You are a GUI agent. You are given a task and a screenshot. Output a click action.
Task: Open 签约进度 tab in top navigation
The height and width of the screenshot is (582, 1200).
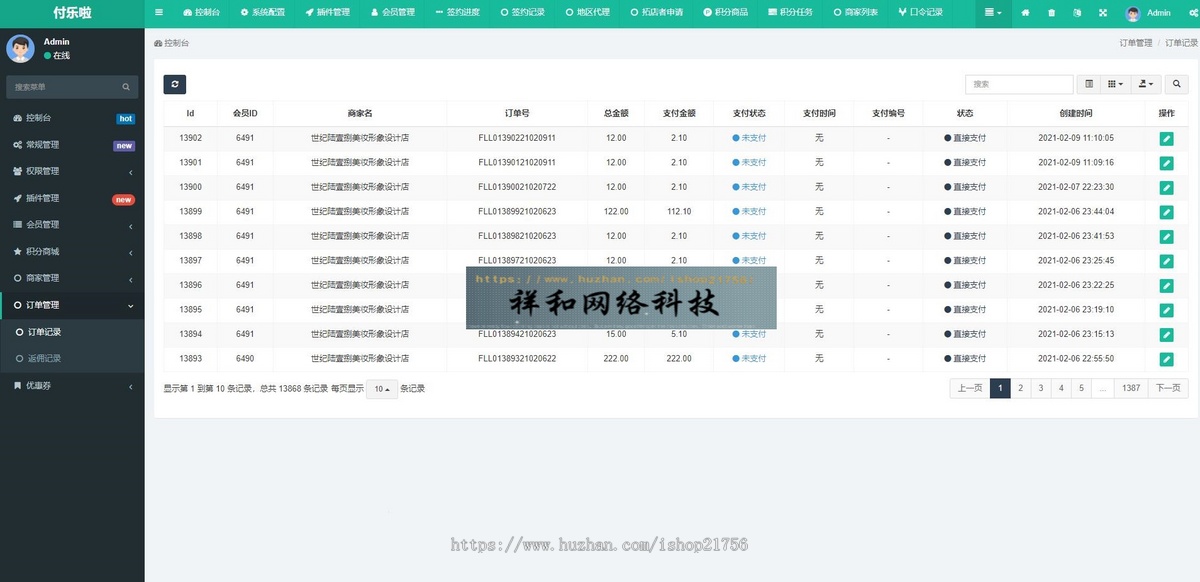click(457, 13)
